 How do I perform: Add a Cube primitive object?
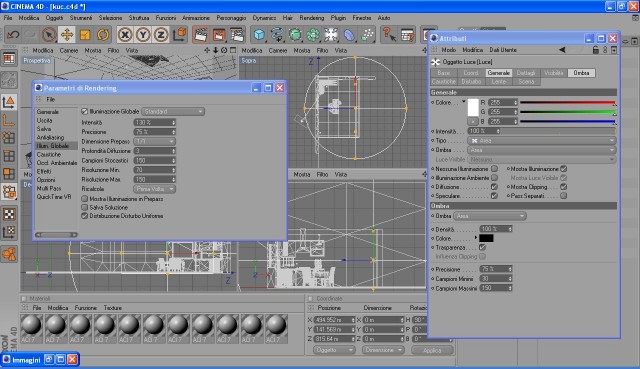pos(259,35)
